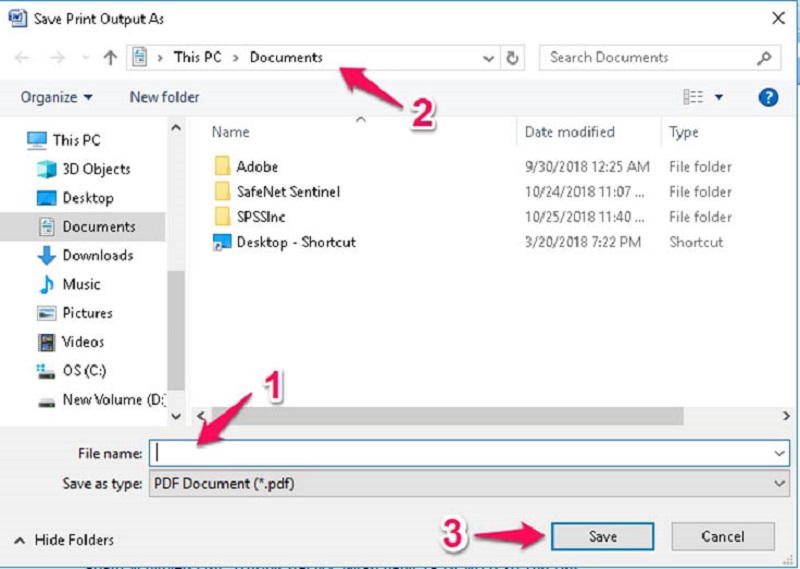Click the horizontal scrollbar thumb

tap(447, 415)
